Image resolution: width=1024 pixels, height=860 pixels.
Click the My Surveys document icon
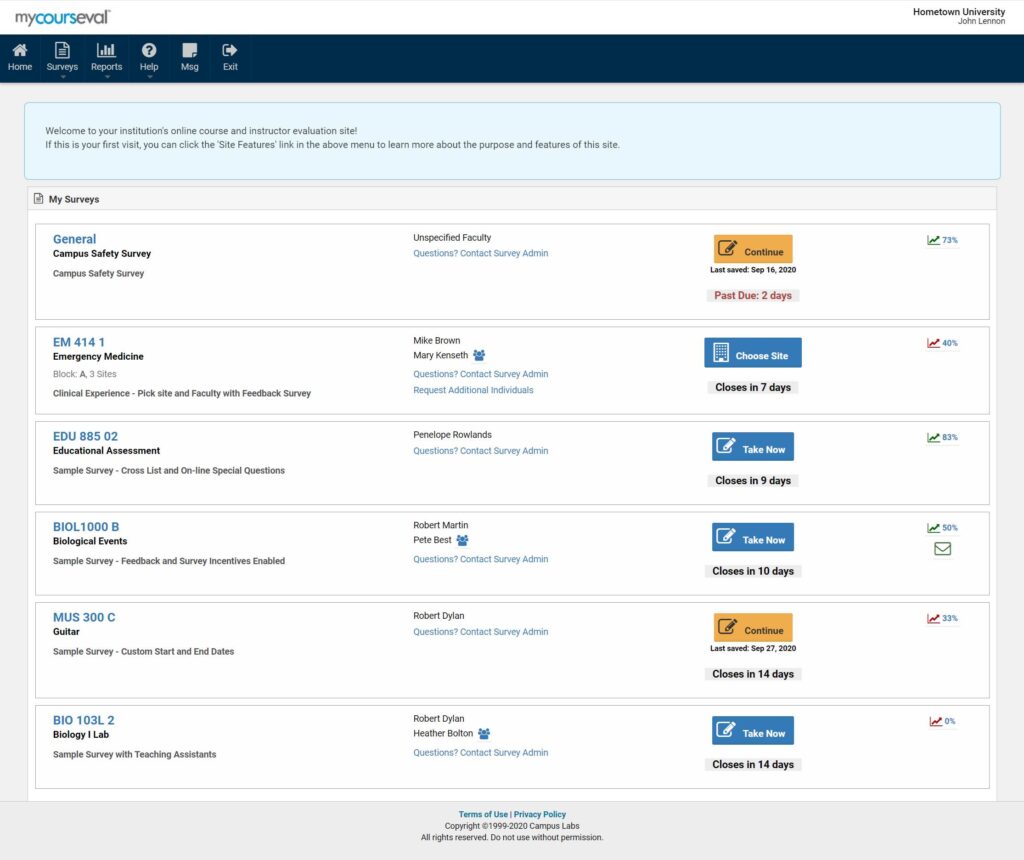(x=39, y=199)
